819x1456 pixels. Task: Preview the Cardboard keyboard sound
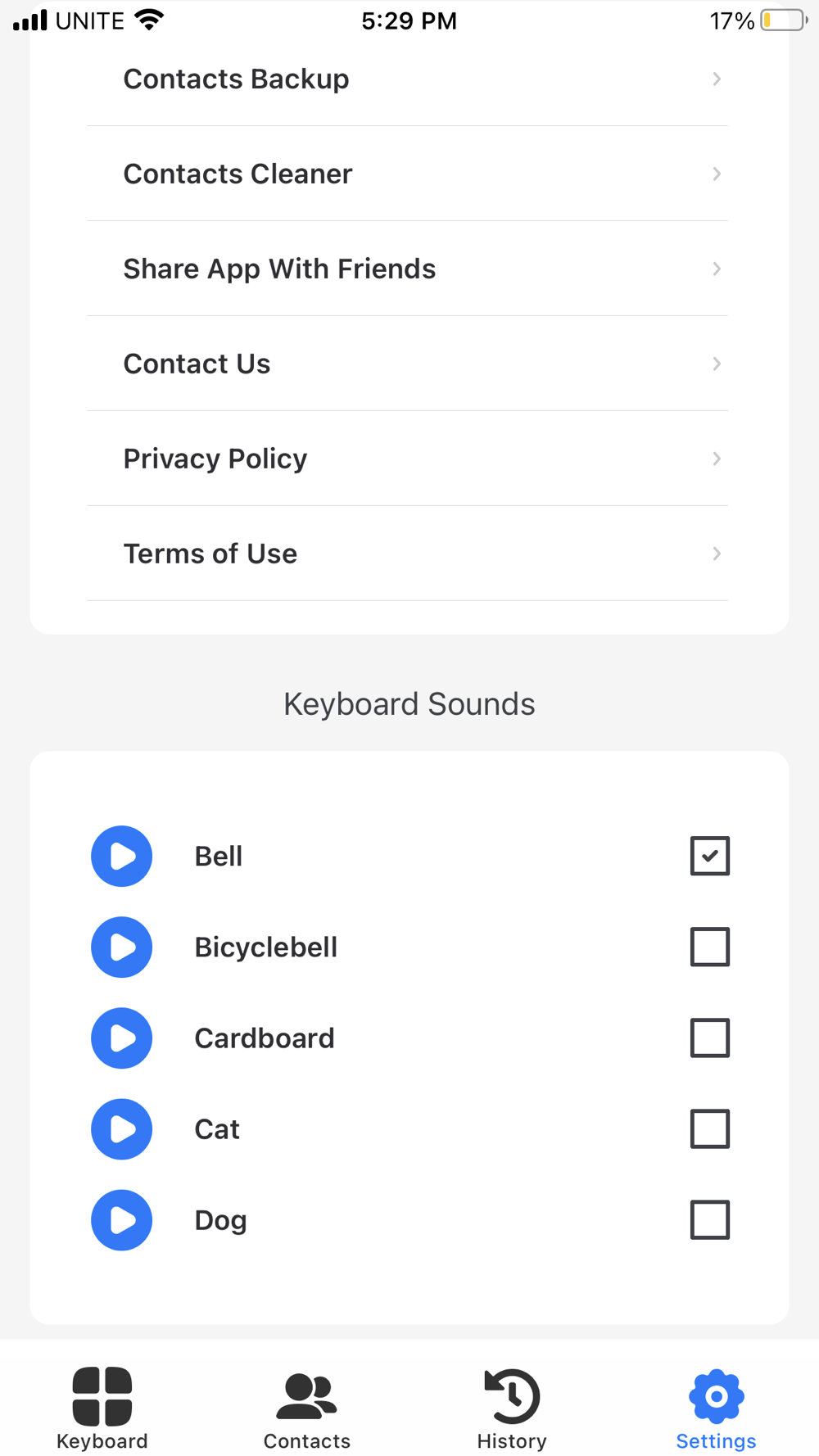pyautogui.click(x=121, y=1038)
